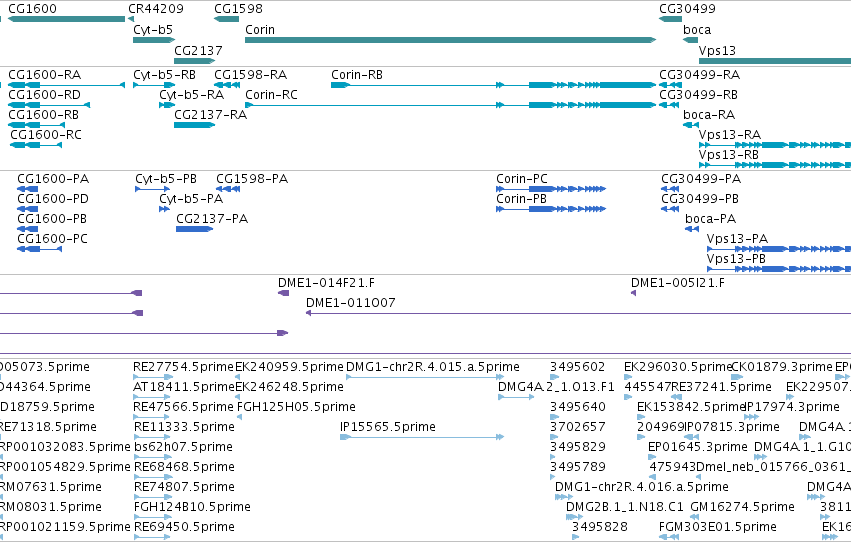The height and width of the screenshot is (542, 851).
Task: Click the DMG4A.2_1.O13.F1 label
Action: point(556,387)
